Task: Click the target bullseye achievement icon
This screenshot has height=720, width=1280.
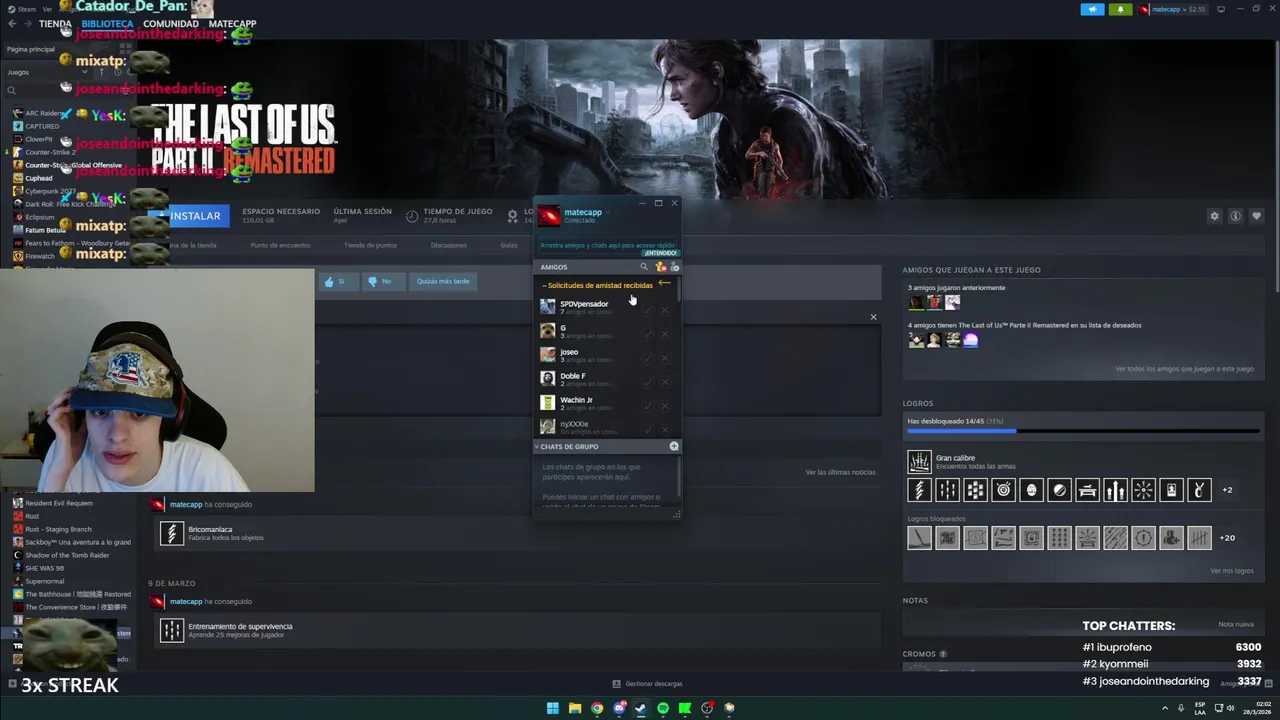Action: [1003, 490]
